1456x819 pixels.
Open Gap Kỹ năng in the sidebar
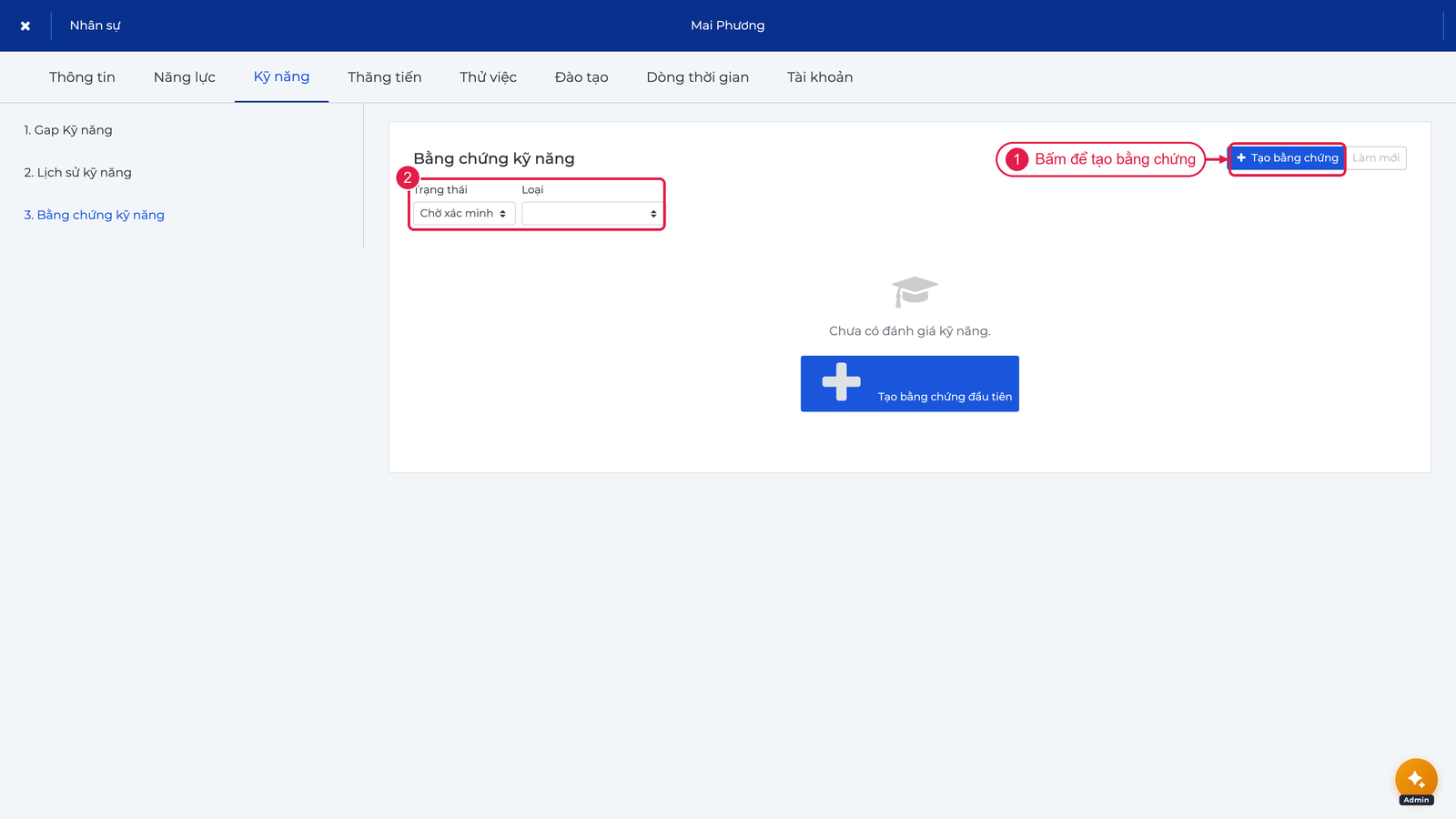pyautogui.click(x=68, y=130)
